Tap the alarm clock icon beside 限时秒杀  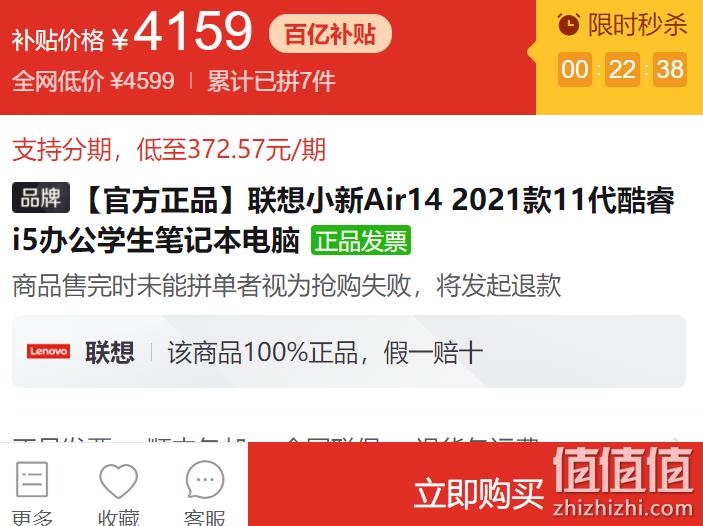click(568, 24)
